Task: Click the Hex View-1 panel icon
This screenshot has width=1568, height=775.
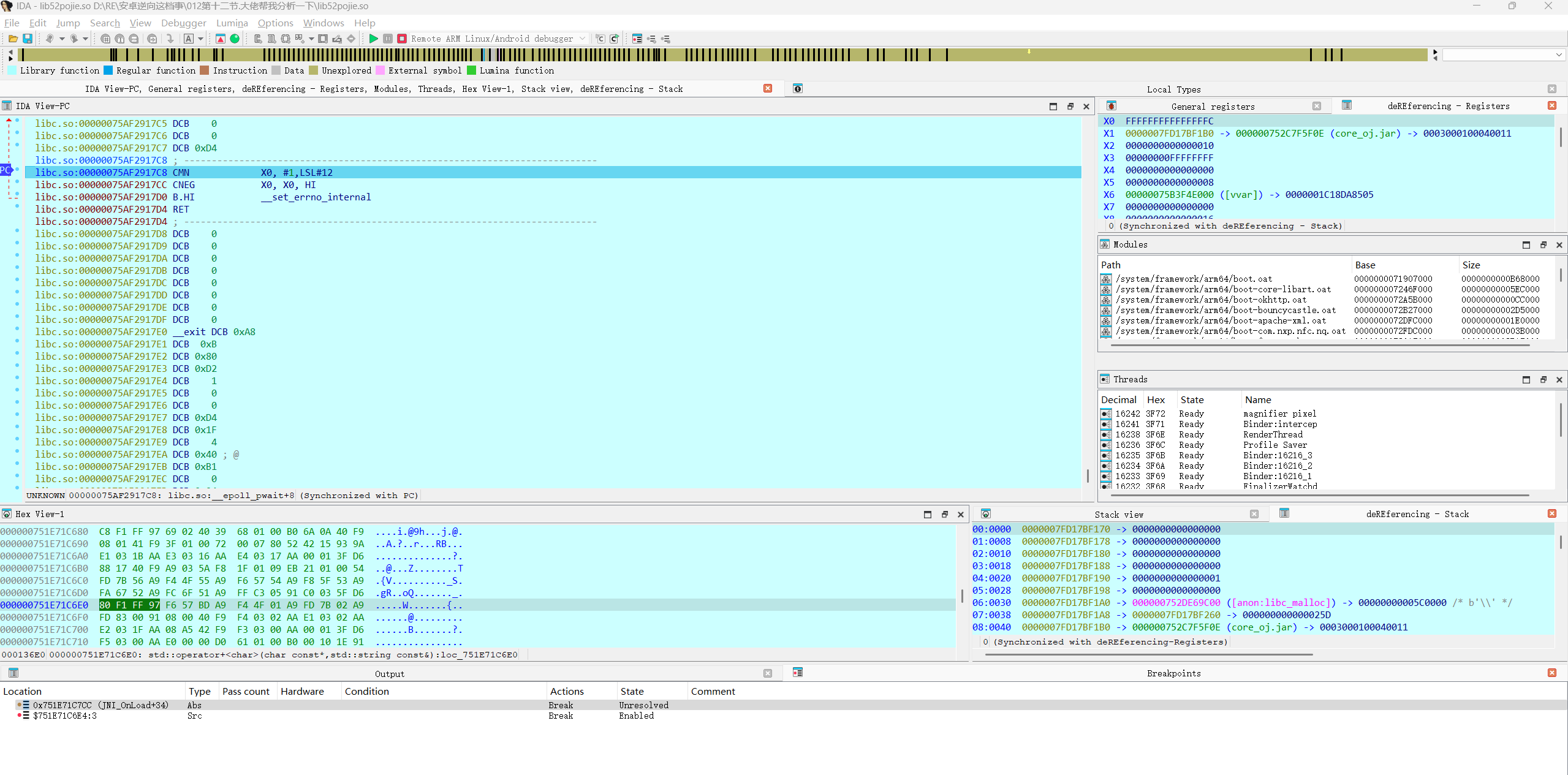Action: point(7,514)
